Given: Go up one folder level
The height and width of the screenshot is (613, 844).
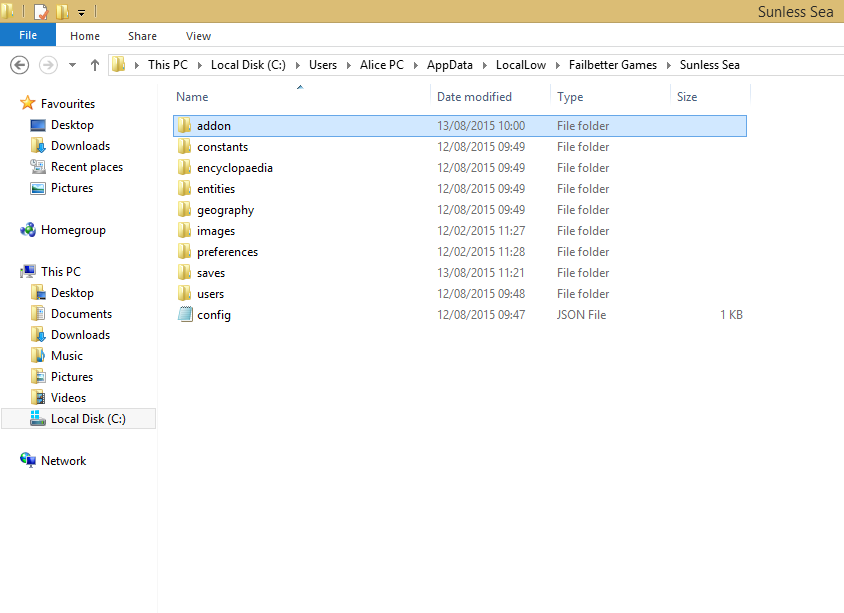Looking at the screenshot, I should click(x=95, y=65).
